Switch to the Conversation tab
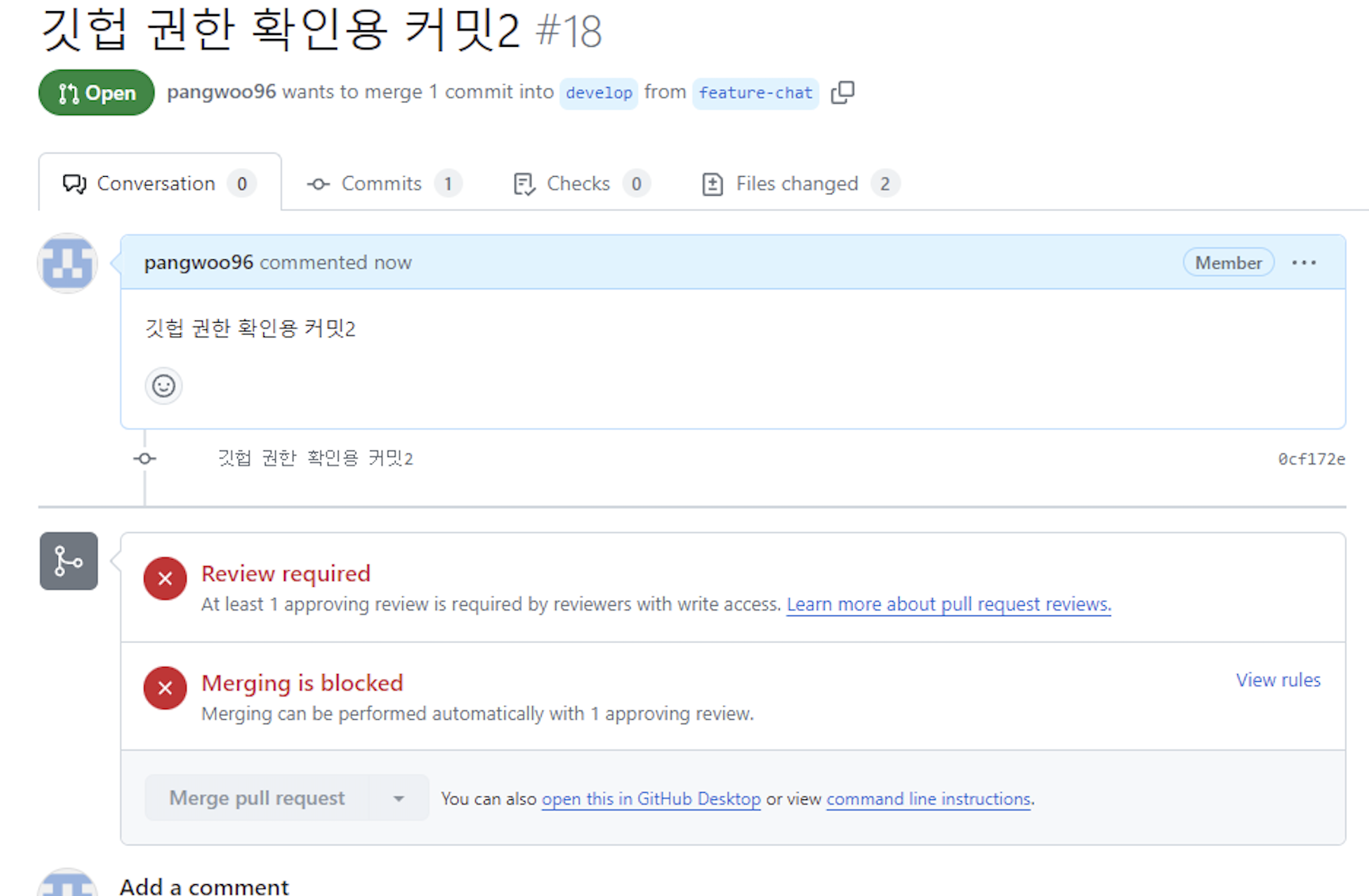1369x896 pixels. pyautogui.click(x=159, y=183)
